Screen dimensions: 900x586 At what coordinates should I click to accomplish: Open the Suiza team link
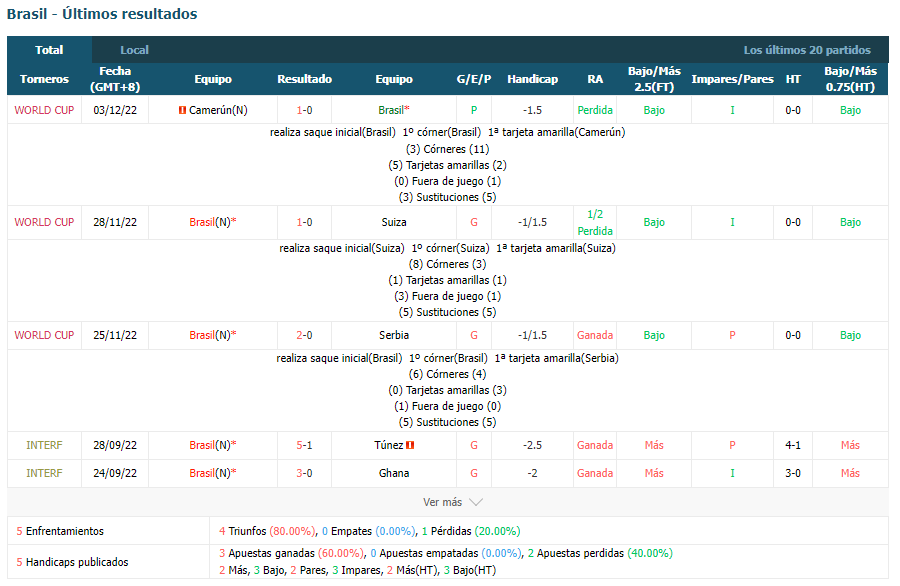tap(394, 222)
